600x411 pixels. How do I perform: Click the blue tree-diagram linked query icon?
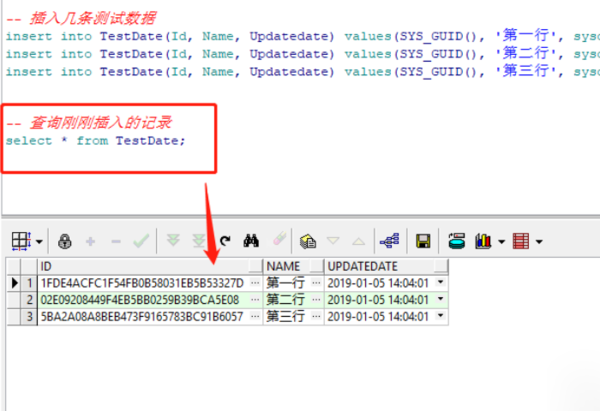click(390, 241)
